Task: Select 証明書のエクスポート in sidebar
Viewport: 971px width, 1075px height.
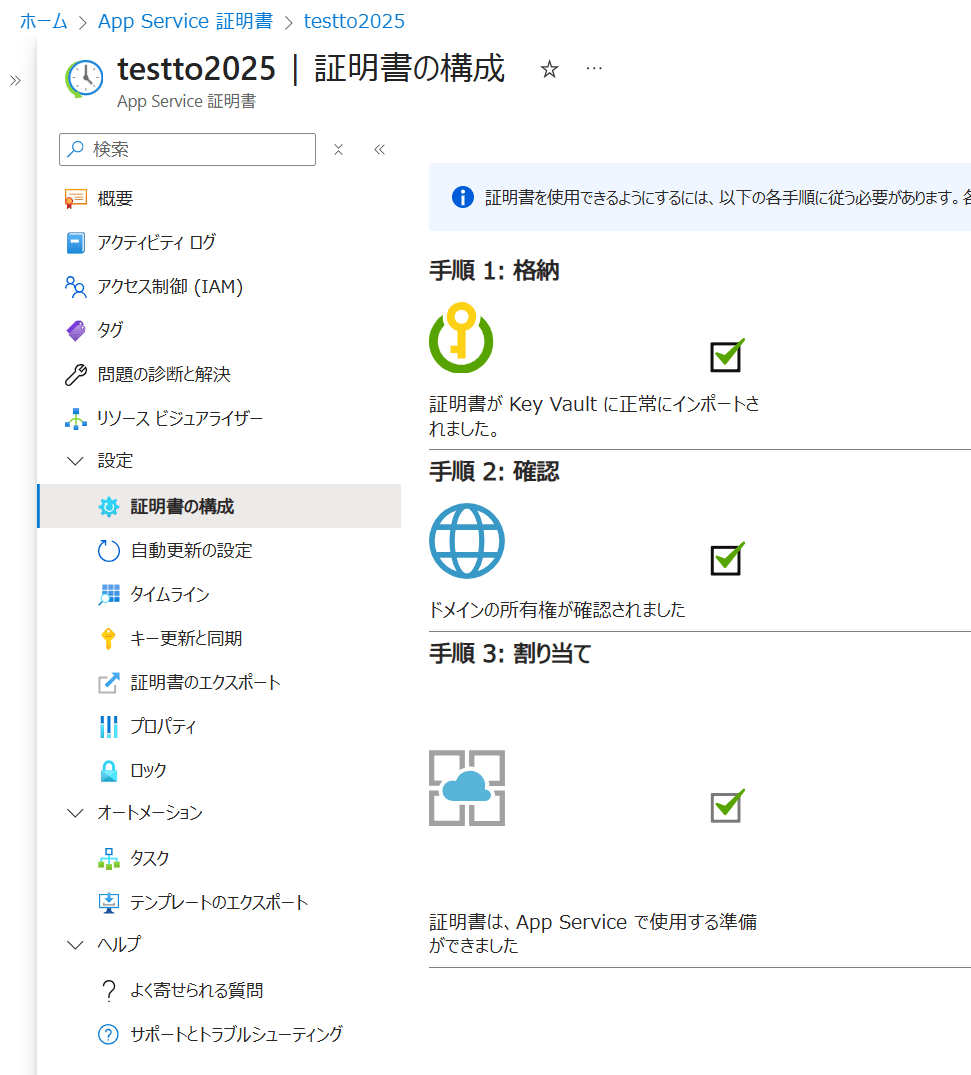Action: 205,682
